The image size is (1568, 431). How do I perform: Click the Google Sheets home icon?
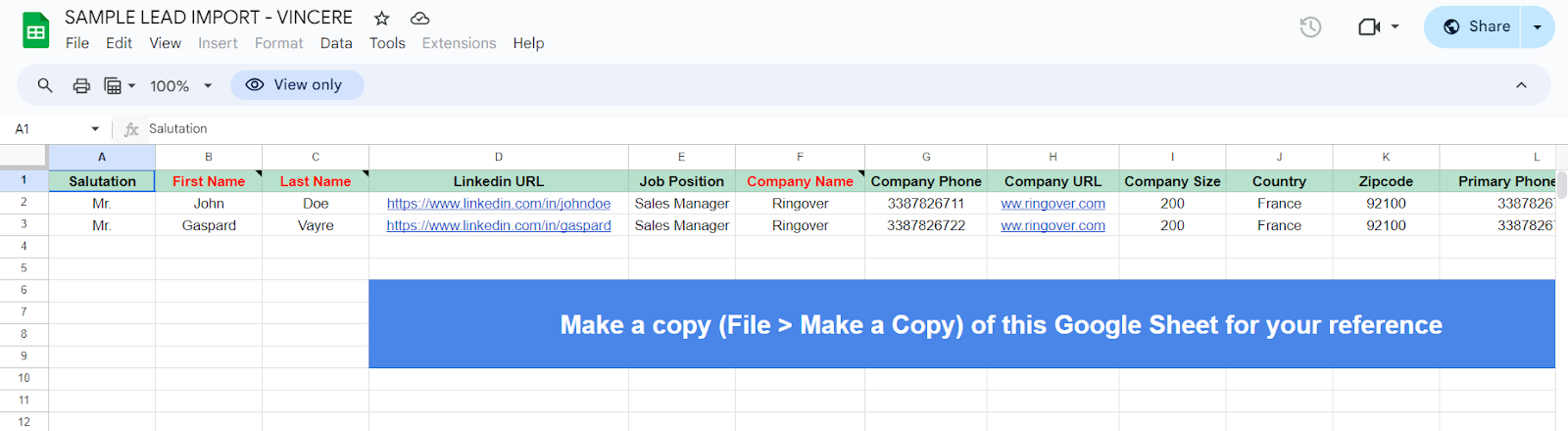point(36,30)
